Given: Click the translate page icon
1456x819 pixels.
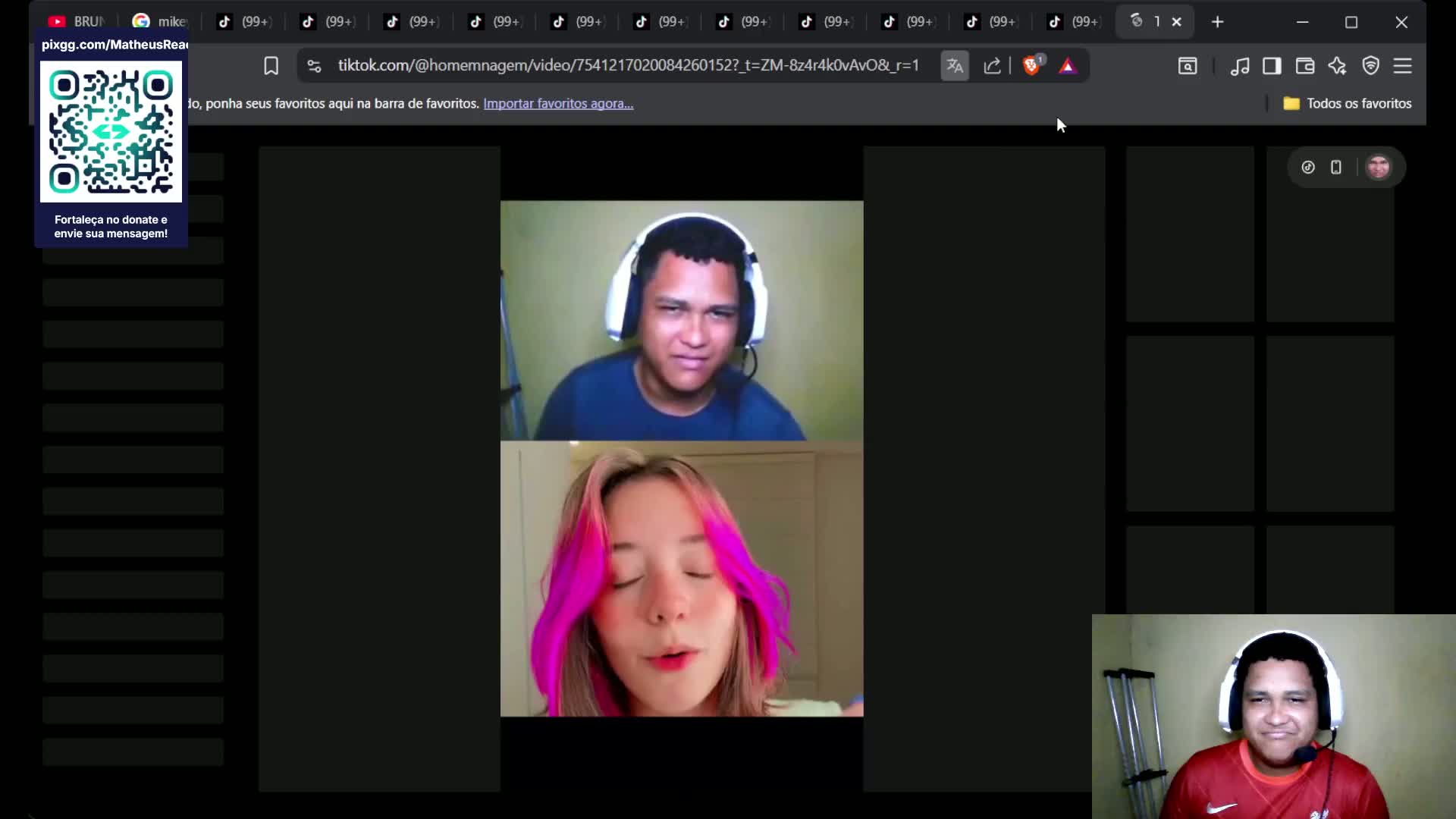Looking at the screenshot, I should [x=955, y=66].
